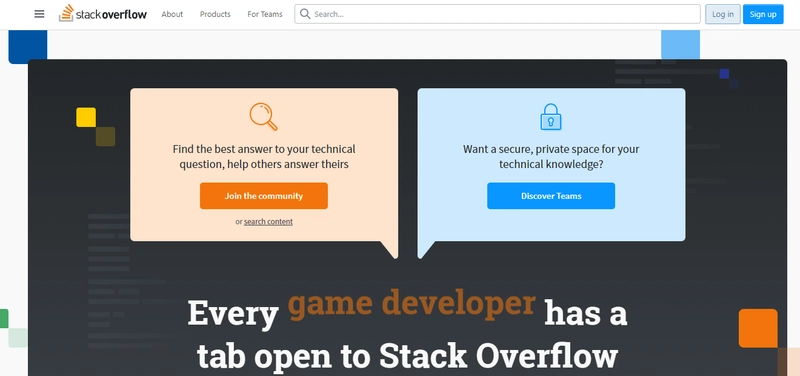Click the dark blue square top-left

[28, 46]
